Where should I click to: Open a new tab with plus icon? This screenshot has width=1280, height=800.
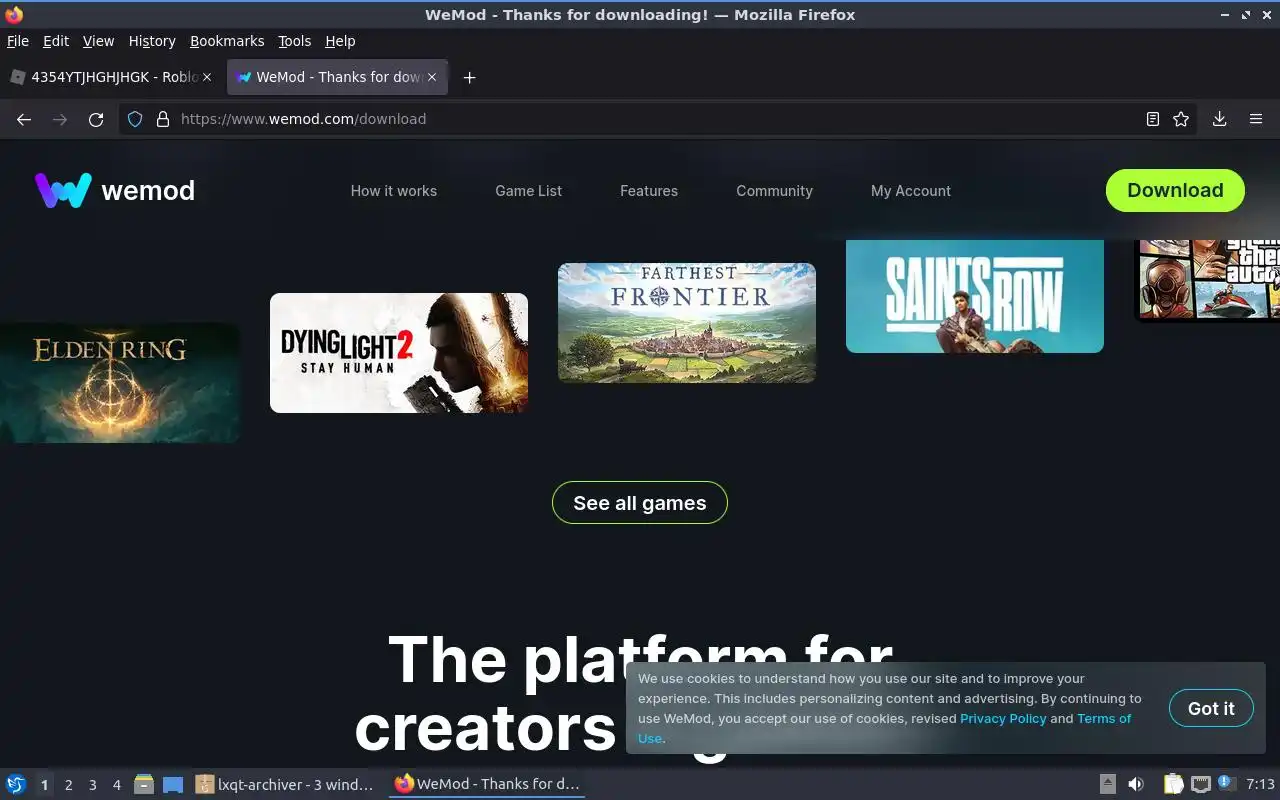[x=469, y=77]
